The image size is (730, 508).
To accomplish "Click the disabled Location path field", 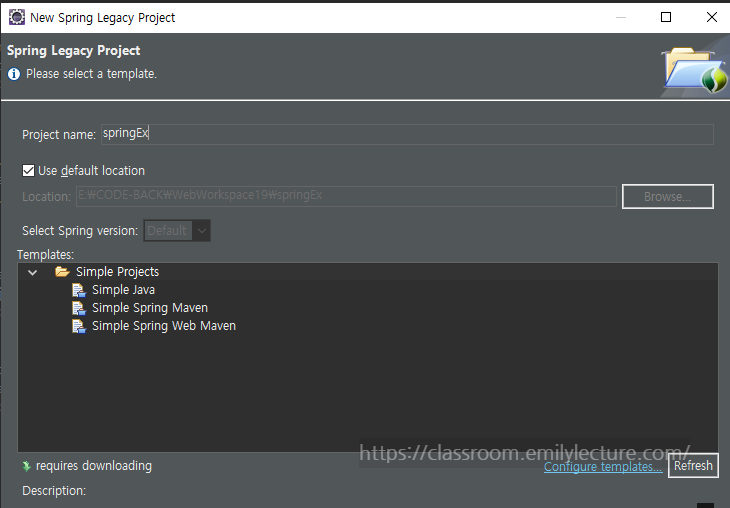I will coord(346,196).
